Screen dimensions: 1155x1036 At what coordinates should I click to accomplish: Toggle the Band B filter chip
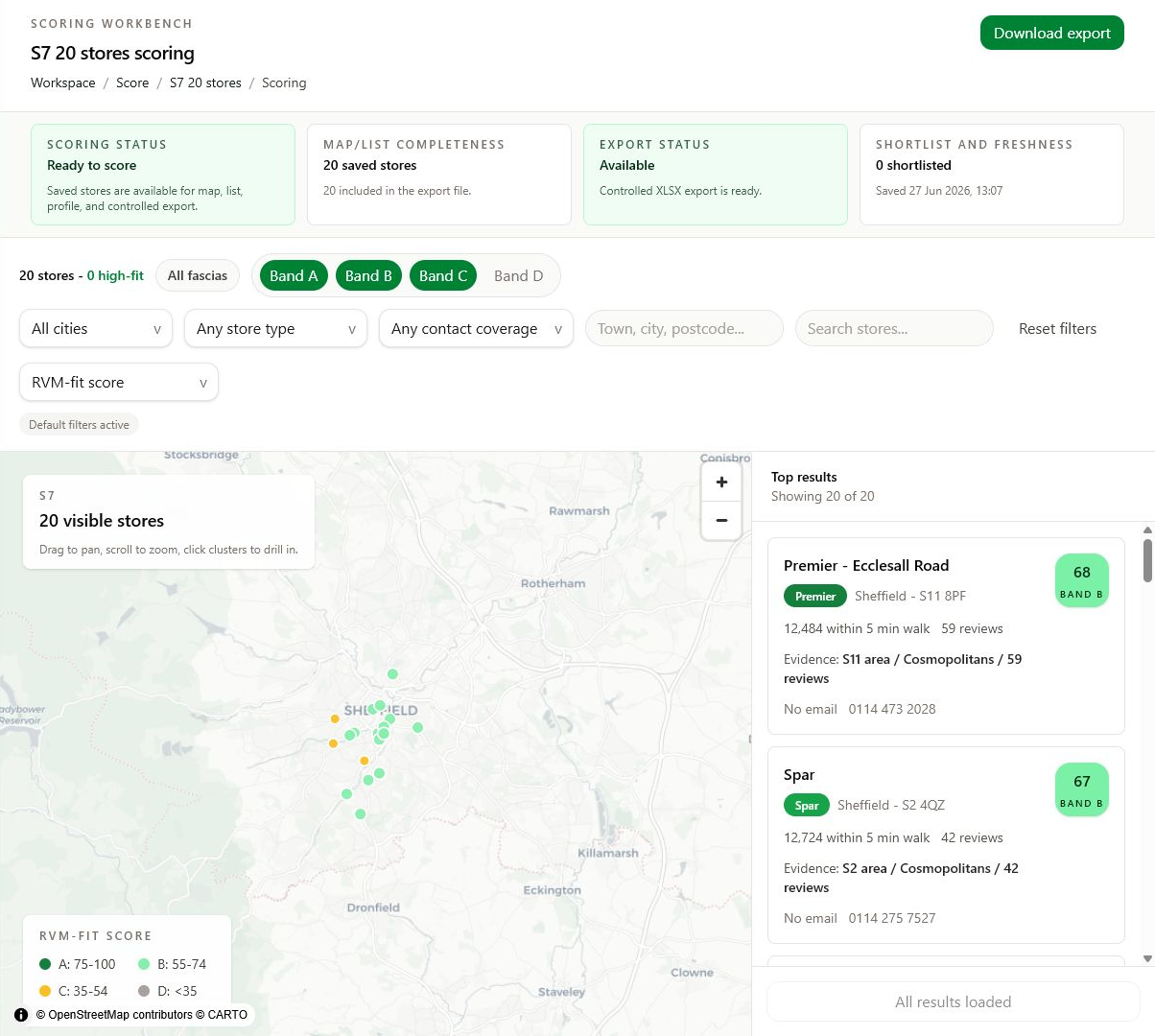tap(368, 276)
